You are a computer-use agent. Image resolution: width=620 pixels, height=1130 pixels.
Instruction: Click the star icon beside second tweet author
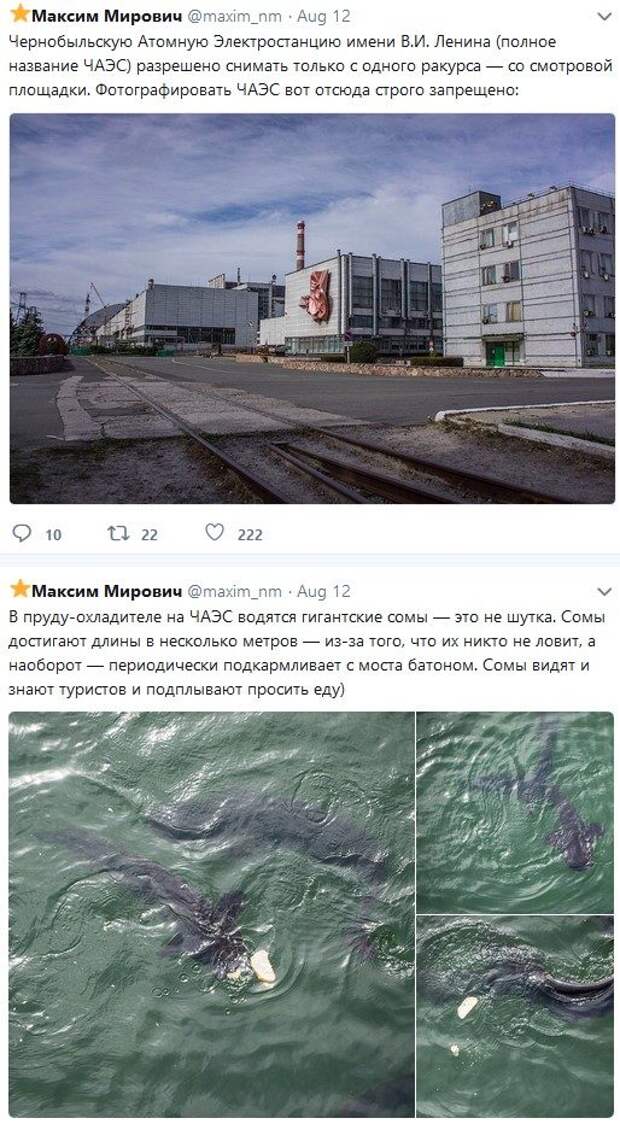click(x=19, y=590)
